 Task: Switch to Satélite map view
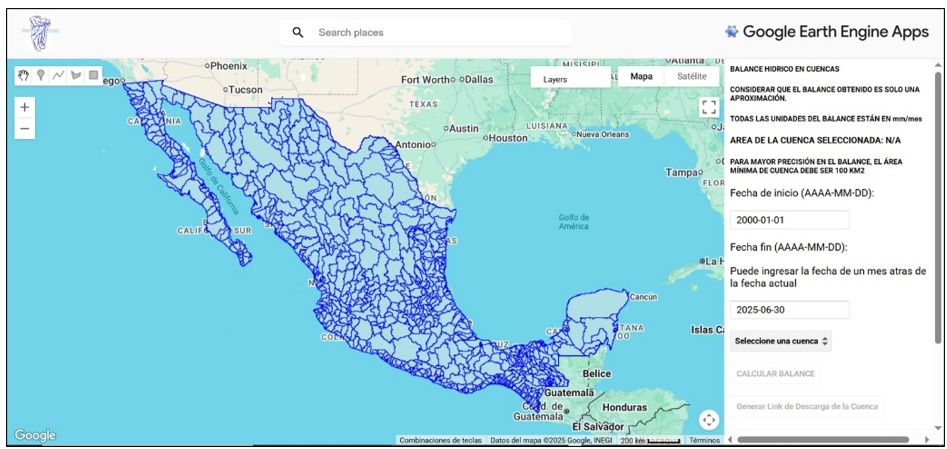[x=691, y=77]
